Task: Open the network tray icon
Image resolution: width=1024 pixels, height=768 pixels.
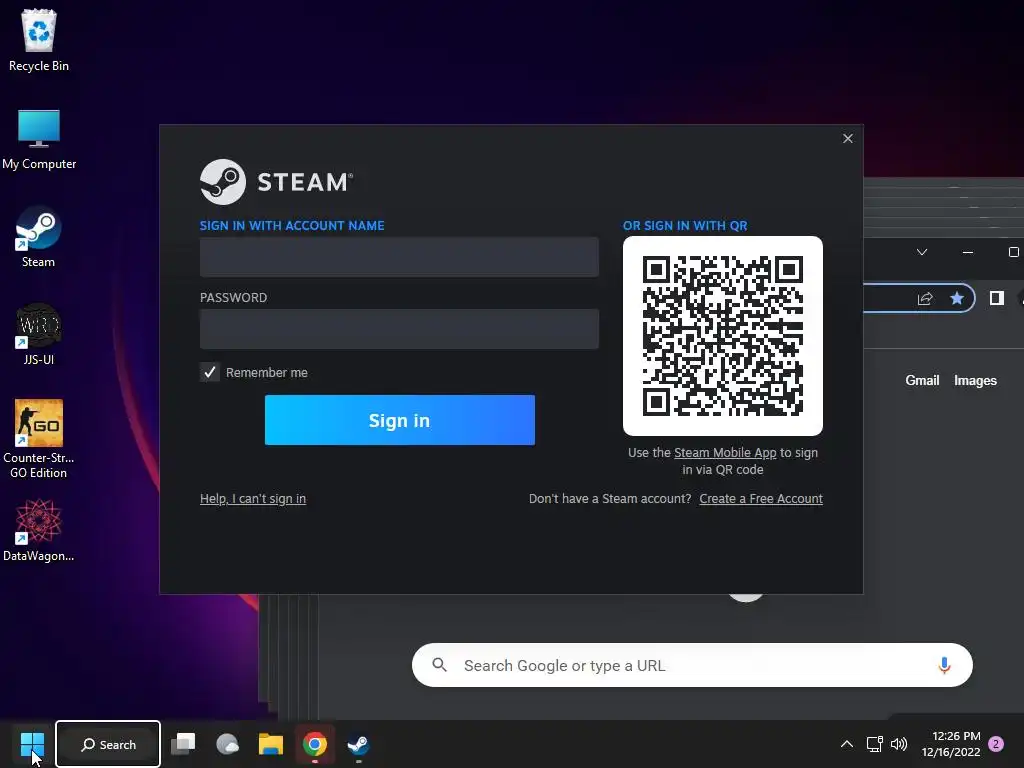Action: (874, 744)
